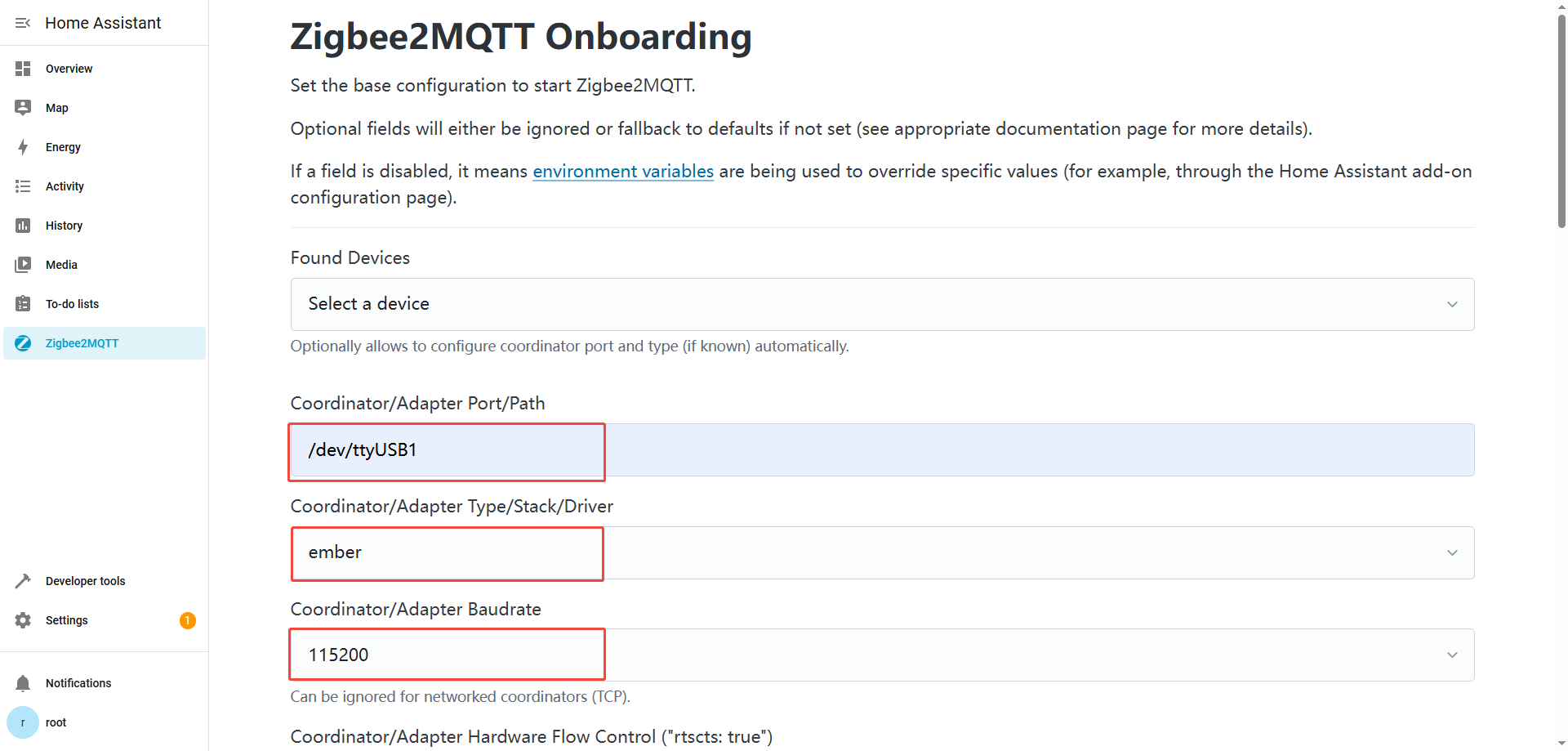Screen dimensions: 1568x751
Task: Click the page's vertical scrollbar
Action: click(1561, 123)
